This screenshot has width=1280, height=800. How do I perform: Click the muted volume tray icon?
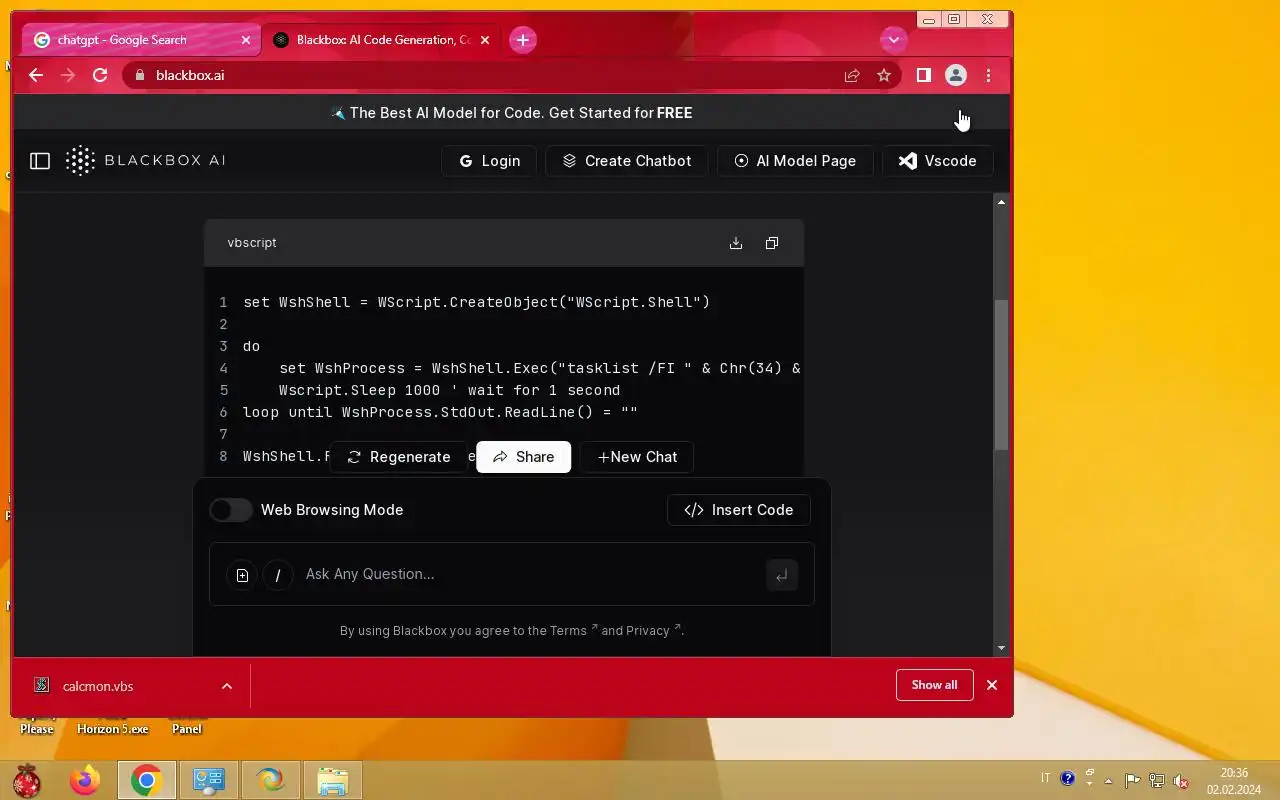tap(1181, 780)
